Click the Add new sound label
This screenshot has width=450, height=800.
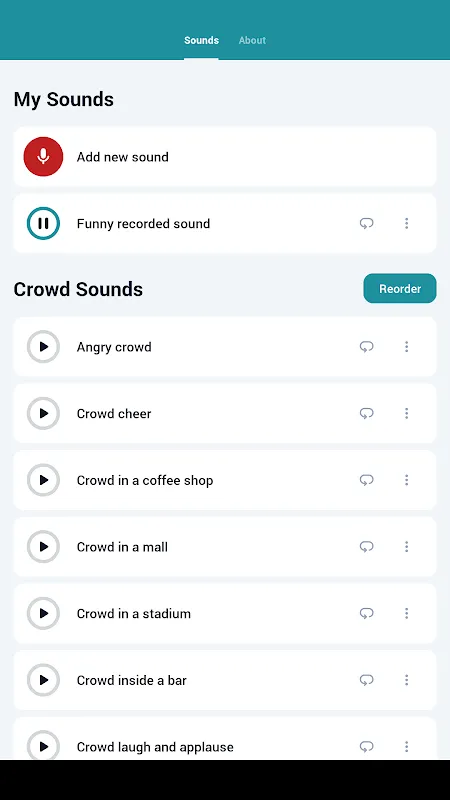pos(122,157)
